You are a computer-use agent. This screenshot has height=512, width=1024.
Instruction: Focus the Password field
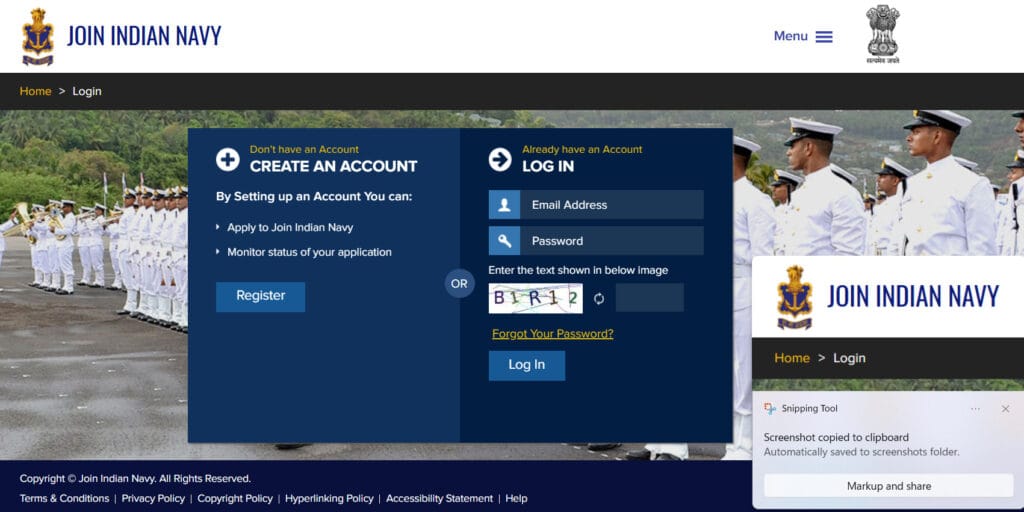click(x=612, y=241)
